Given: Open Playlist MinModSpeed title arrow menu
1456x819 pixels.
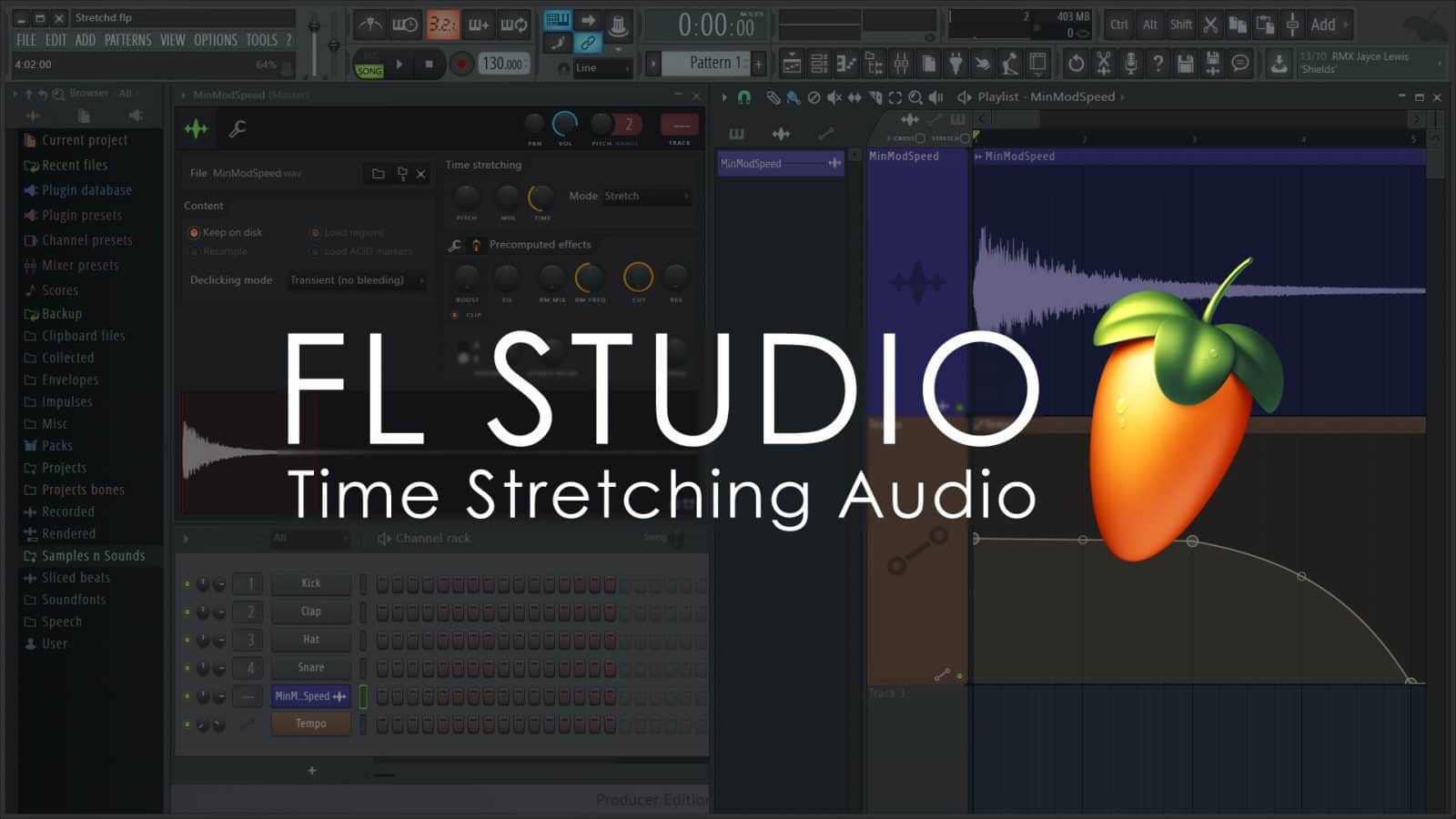Looking at the screenshot, I should 1122,96.
